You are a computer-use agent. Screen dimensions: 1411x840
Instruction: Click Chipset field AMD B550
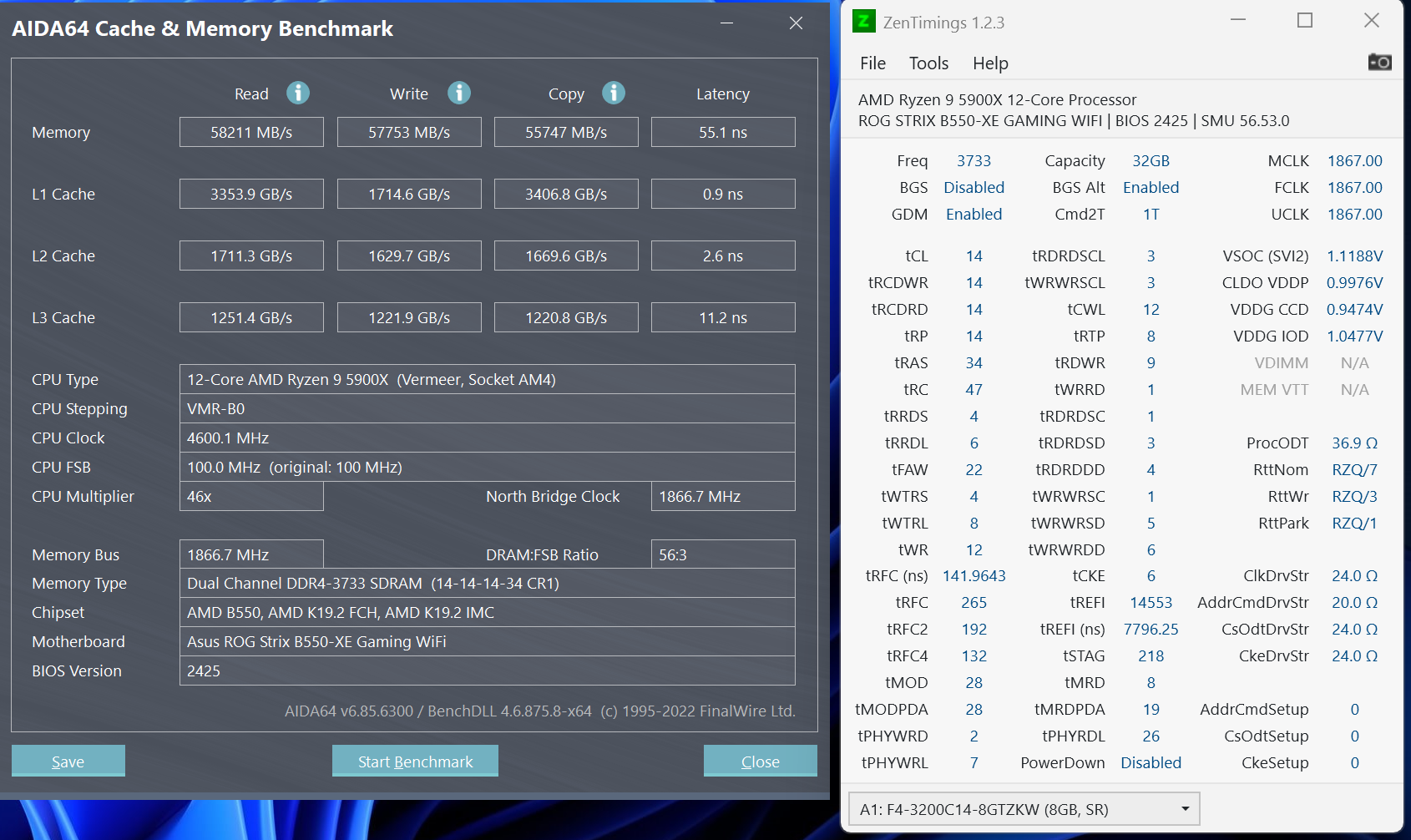[x=488, y=612]
